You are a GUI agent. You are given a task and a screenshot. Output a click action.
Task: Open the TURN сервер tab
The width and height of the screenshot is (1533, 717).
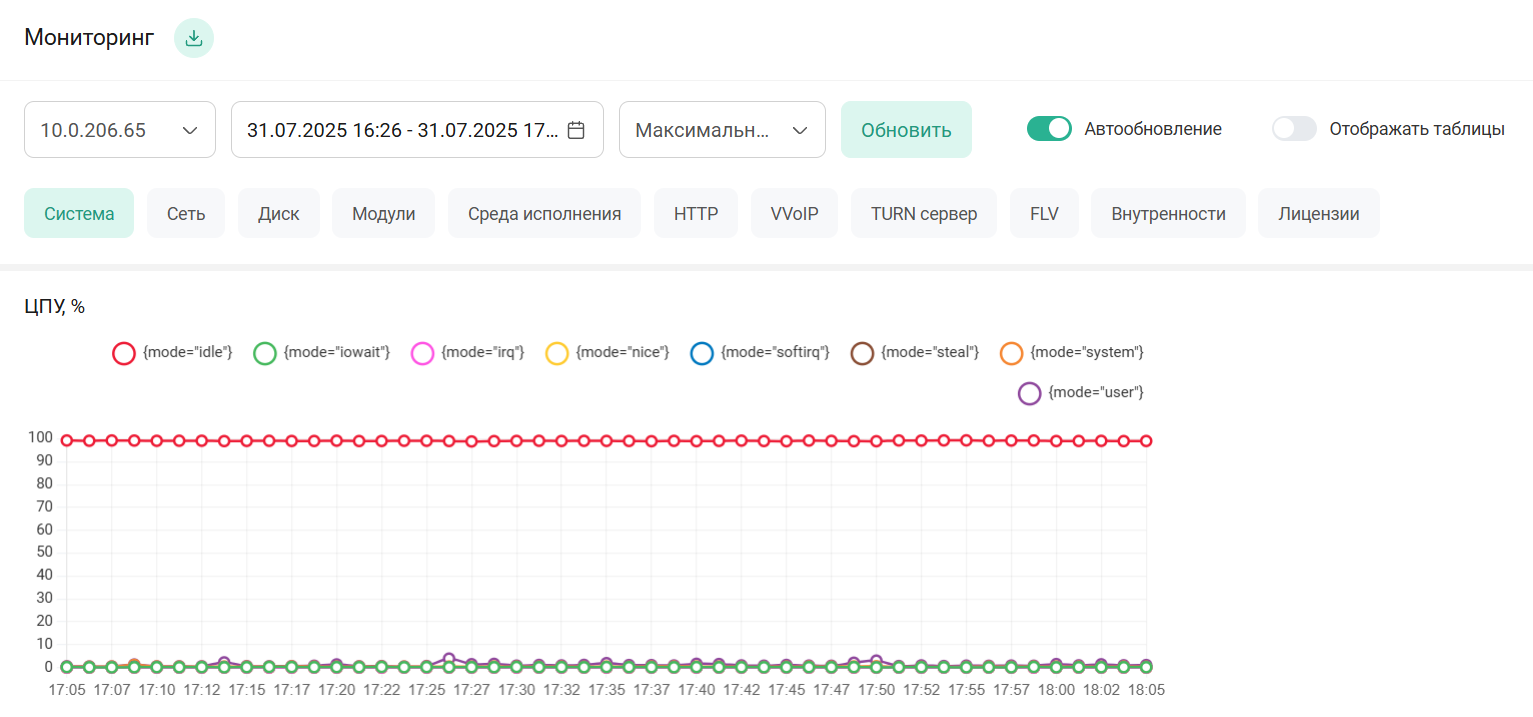pos(923,214)
